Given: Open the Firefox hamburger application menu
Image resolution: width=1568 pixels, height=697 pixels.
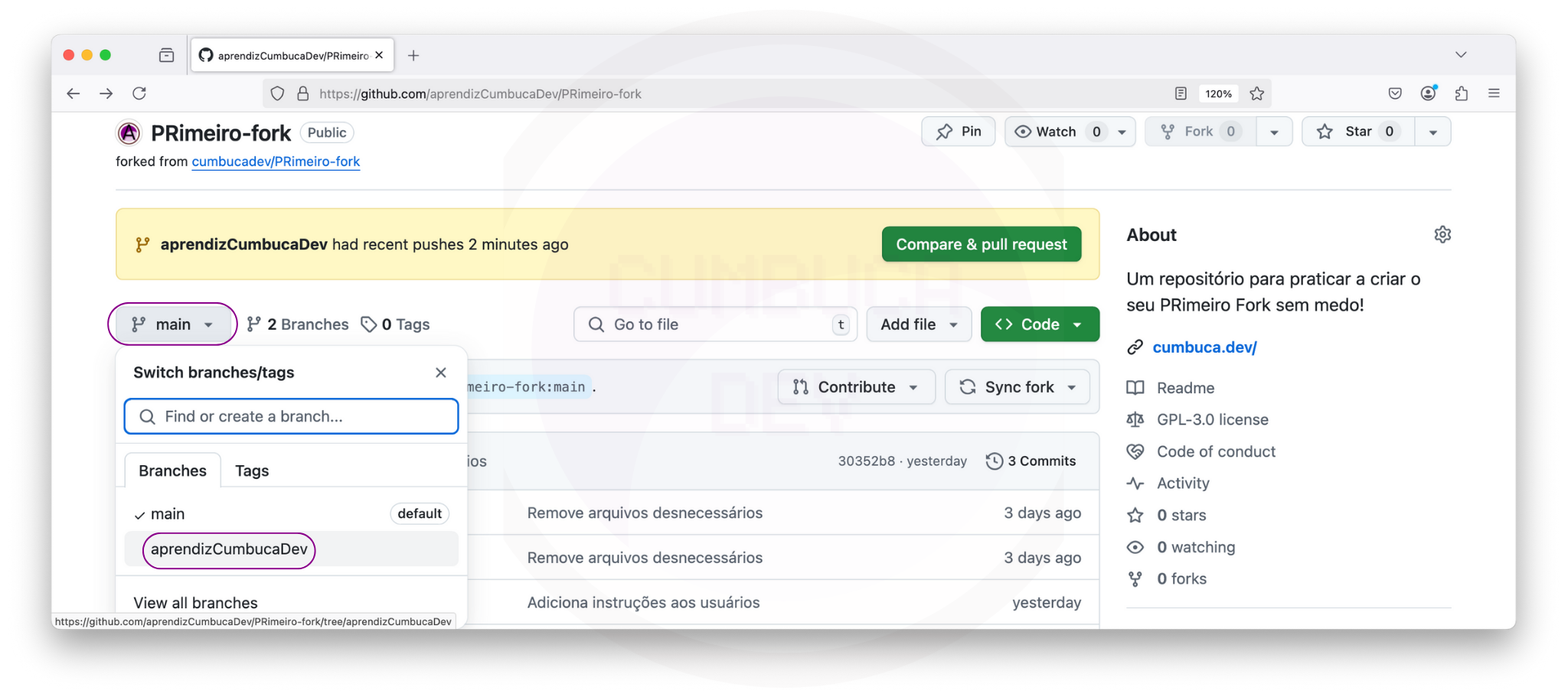Looking at the screenshot, I should coord(1493,93).
